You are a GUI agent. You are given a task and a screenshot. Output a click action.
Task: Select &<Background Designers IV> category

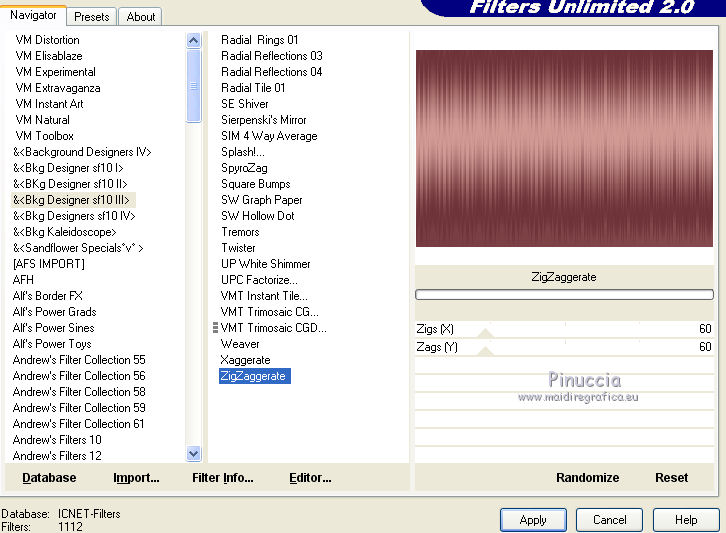point(82,152)
